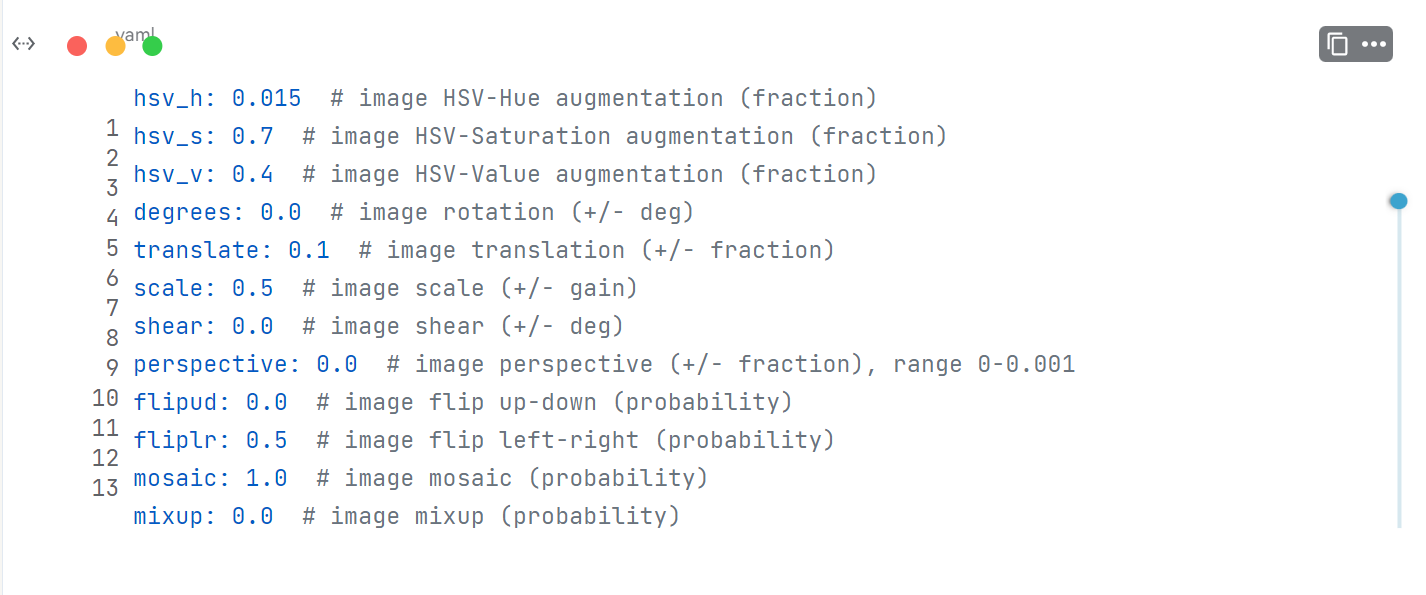Place cursor on the translate value 0.1
Viewport: 1426px width, 595px height.
309,250
